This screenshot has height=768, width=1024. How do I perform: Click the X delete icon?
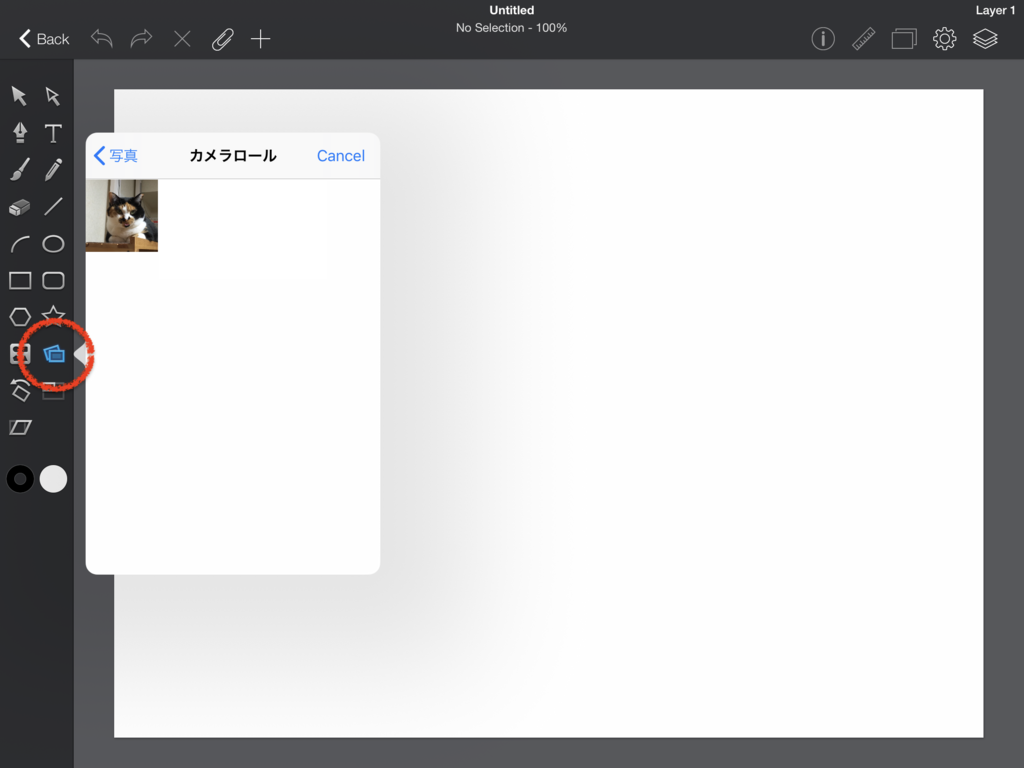click(x=182, y=39)
